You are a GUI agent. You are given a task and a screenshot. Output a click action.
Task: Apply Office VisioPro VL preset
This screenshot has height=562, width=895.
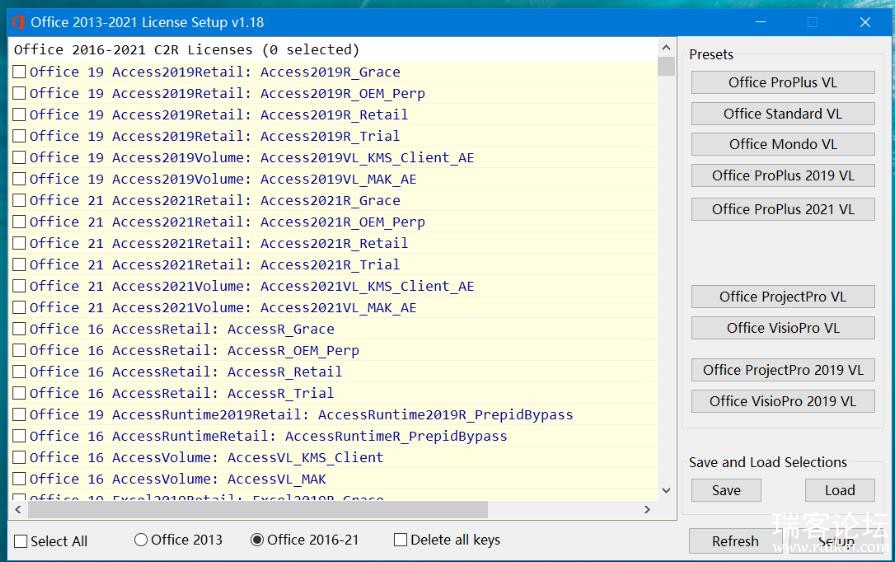click(783, 328)
